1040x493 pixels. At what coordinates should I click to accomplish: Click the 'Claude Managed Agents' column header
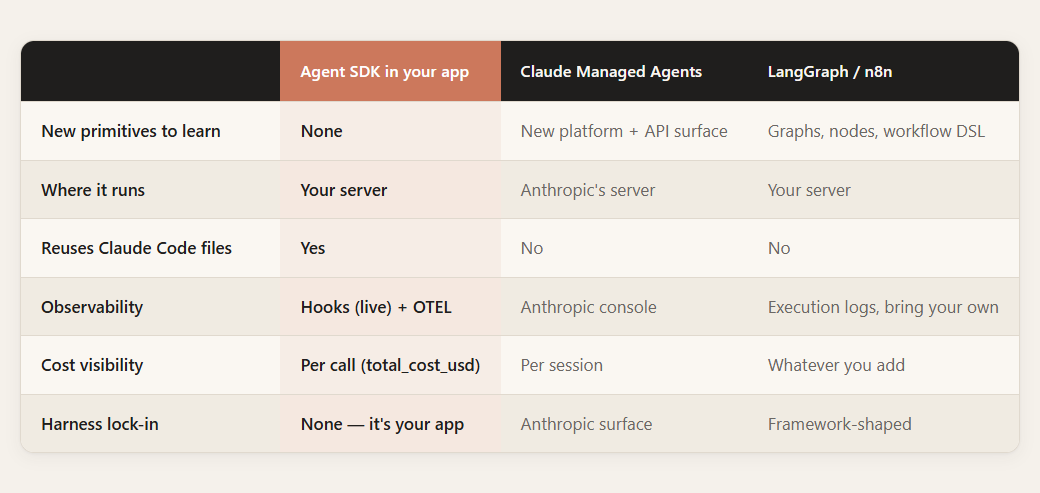point(611,72)
